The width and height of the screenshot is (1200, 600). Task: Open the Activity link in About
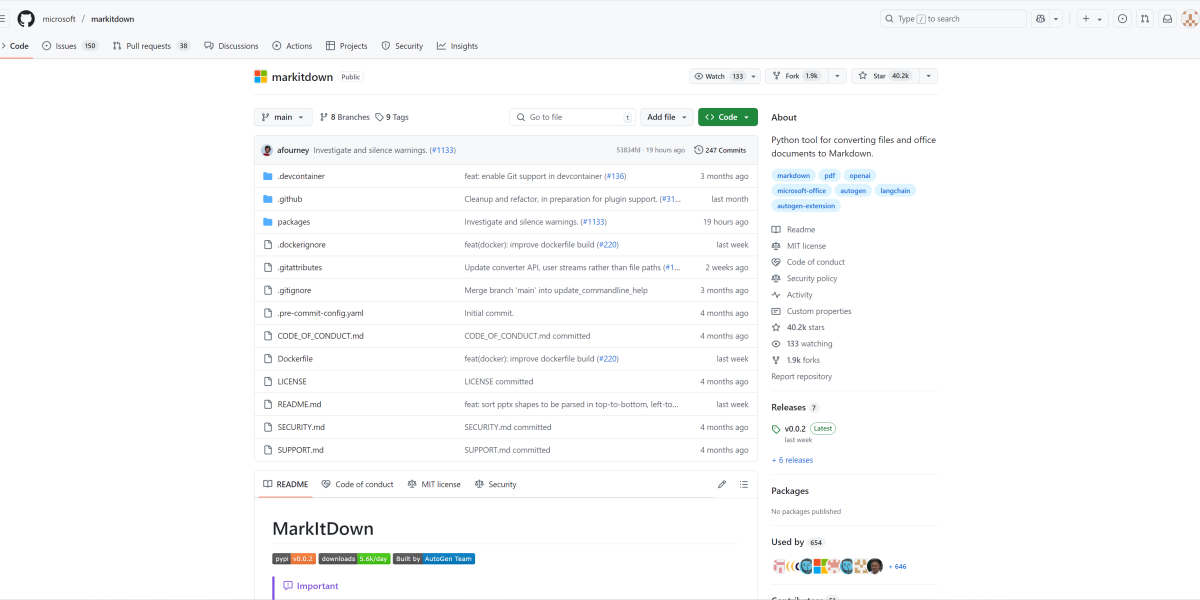coord(792,295)
